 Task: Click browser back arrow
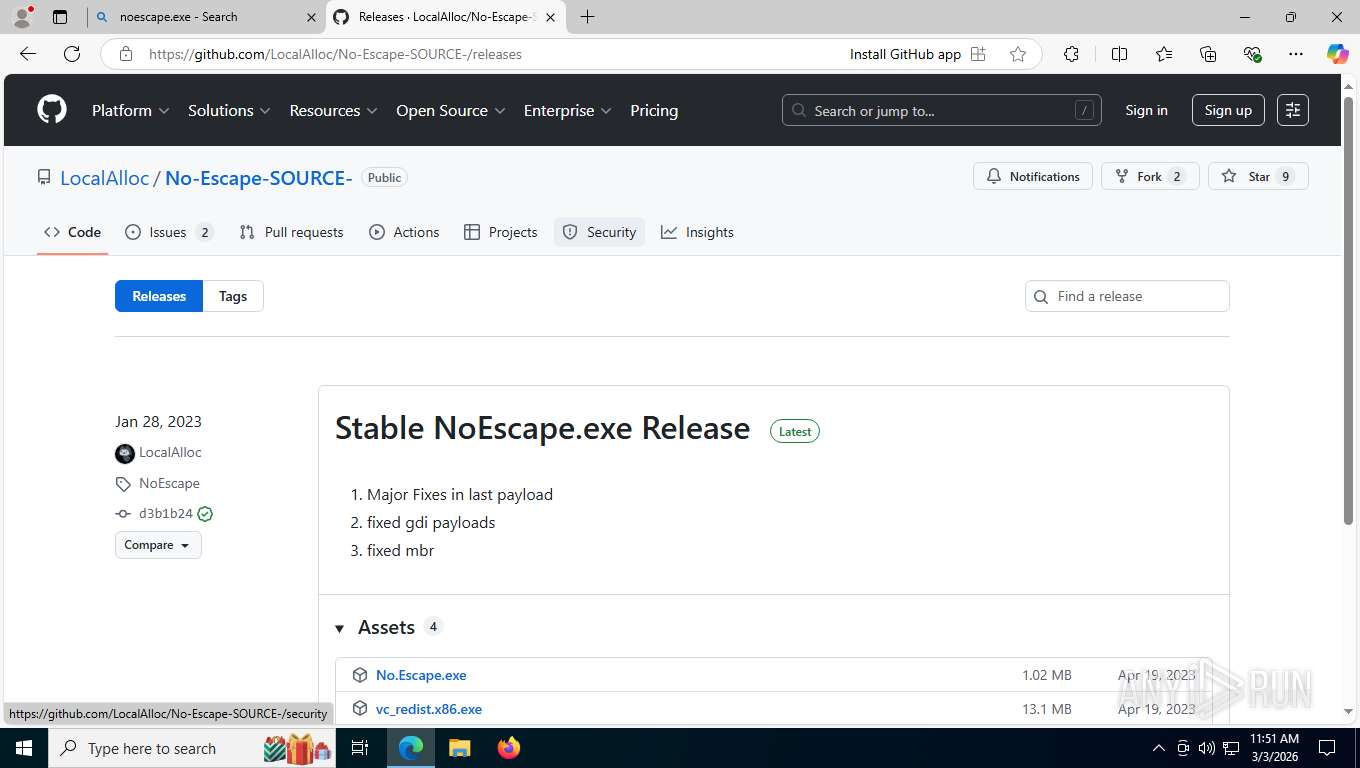pos(28,54)
